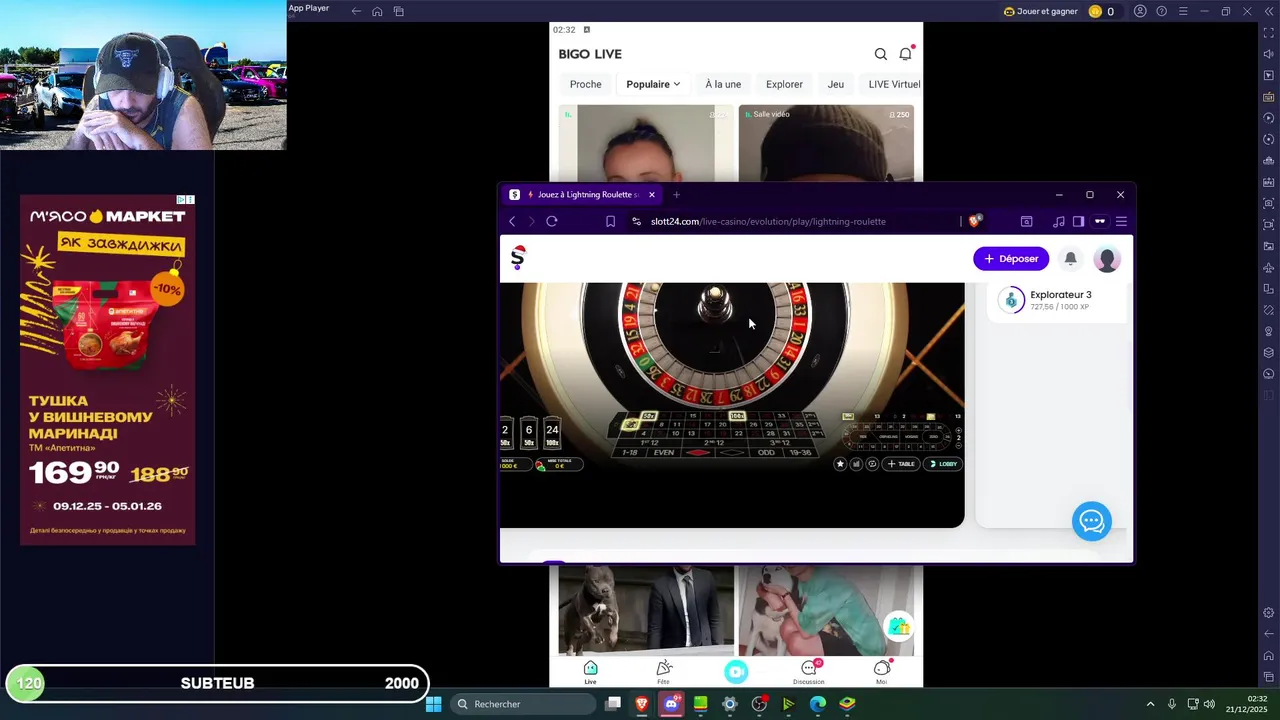Select lightning number 24 100x card
The width and height of the screenshot is (1280, 720).
[x=552, y=435]
